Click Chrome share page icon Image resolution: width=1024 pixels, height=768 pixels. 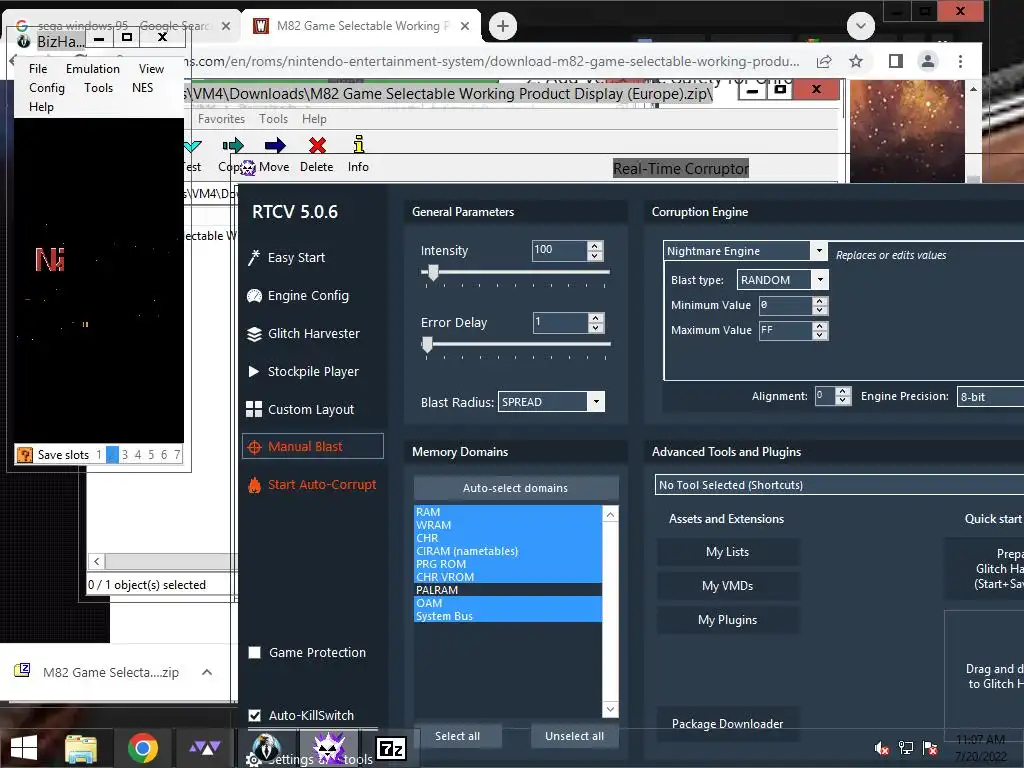click(x=824, y=61)
